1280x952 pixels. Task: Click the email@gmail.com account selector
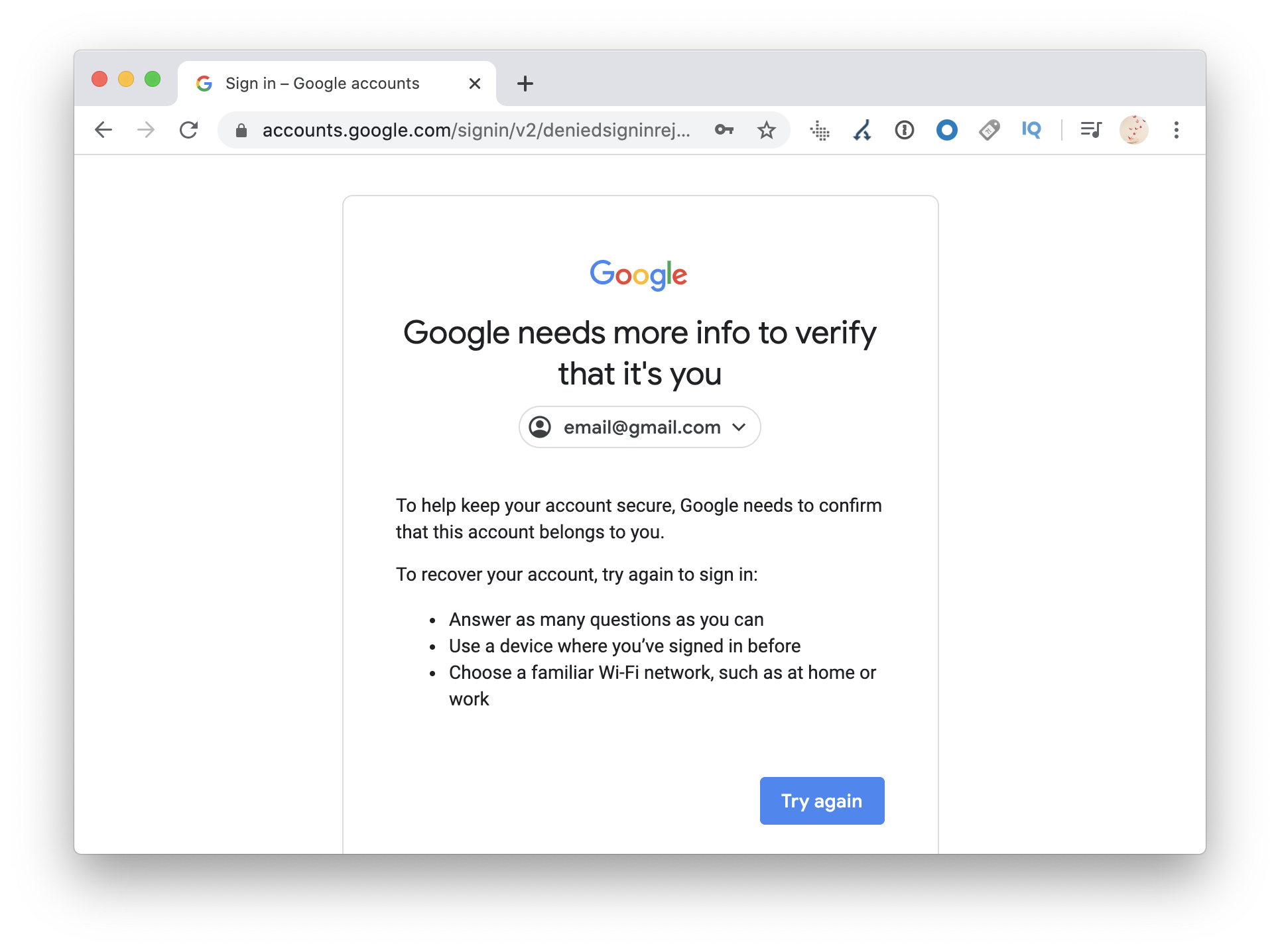639,427
